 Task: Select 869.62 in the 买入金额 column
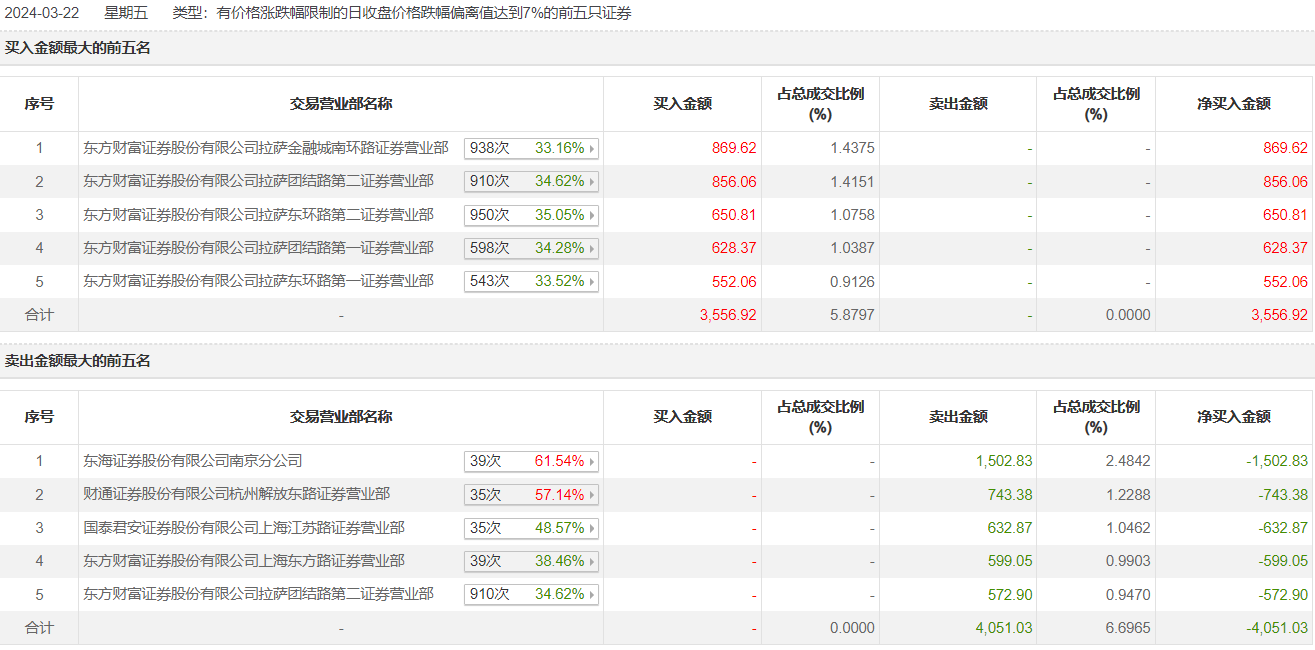coord(734,148)
